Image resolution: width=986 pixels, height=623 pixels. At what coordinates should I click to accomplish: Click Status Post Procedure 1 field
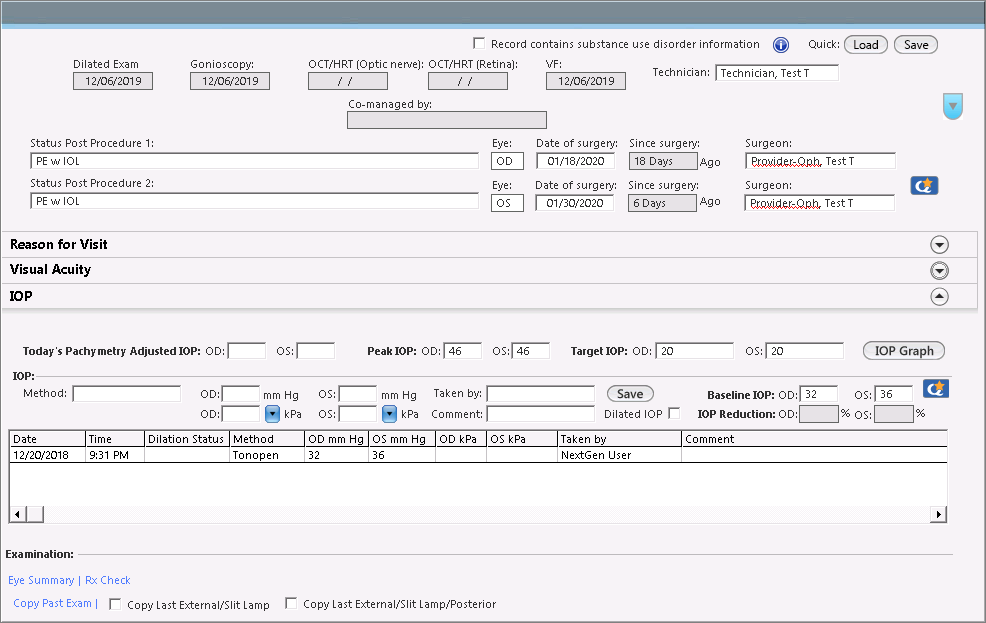(x=255, y=161)
